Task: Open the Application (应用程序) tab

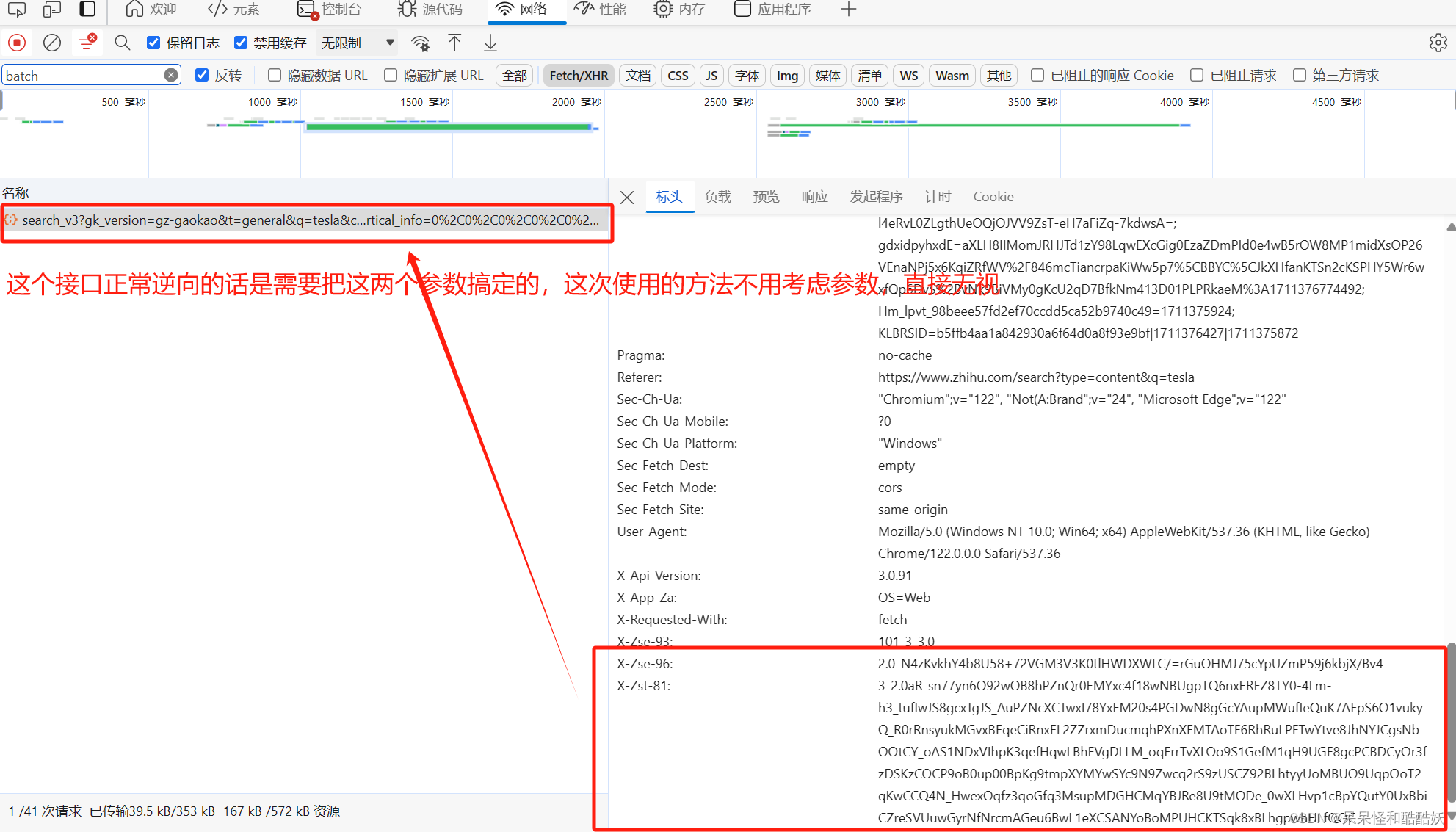Action: tap(773, 9)
